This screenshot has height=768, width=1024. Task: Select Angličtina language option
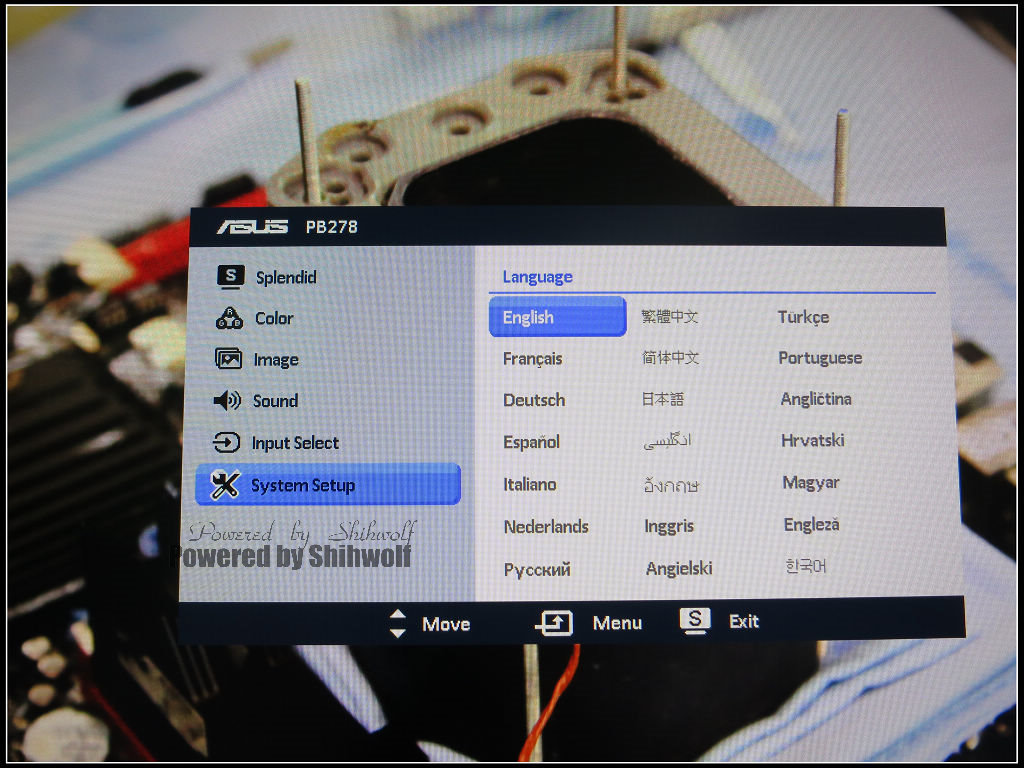(816, 398)
